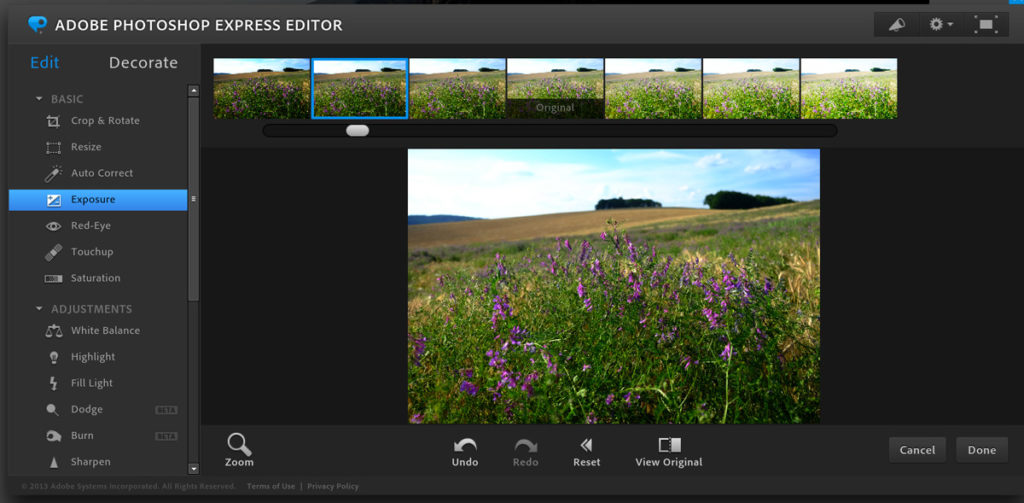Choose the Resize tool icon
This screenshot has height=503, width=1024.
[53, 147]
